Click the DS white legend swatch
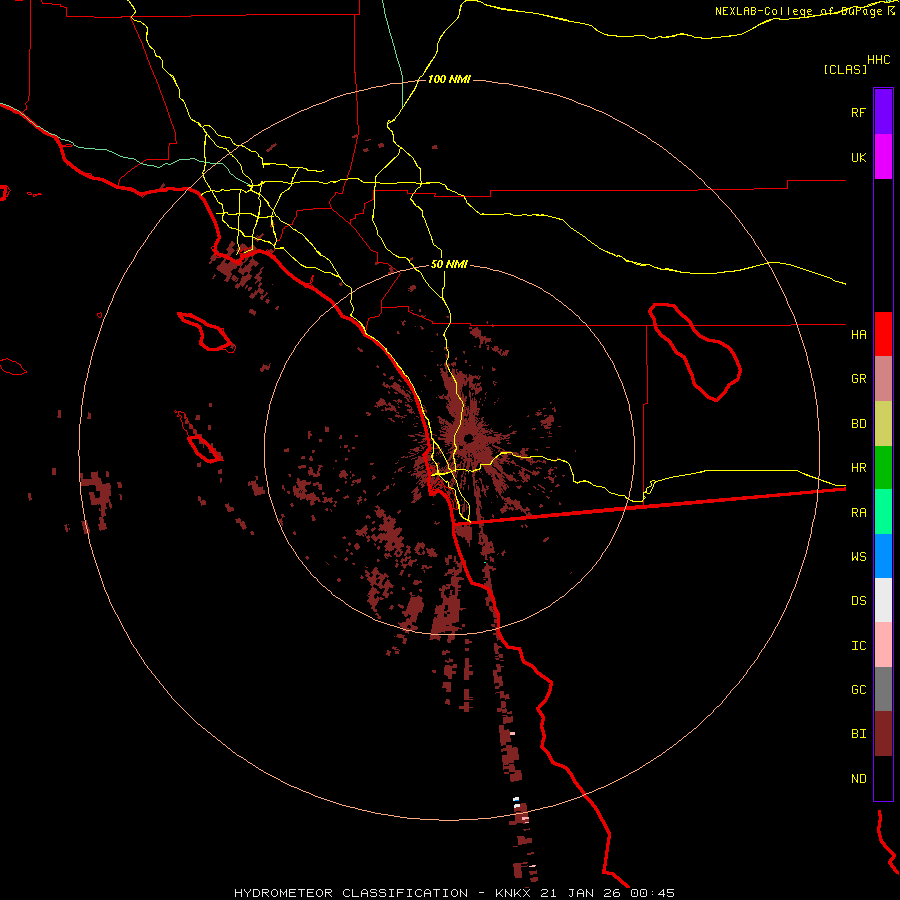This screenshot has height=900, width=900. click(x=883, y=600)
